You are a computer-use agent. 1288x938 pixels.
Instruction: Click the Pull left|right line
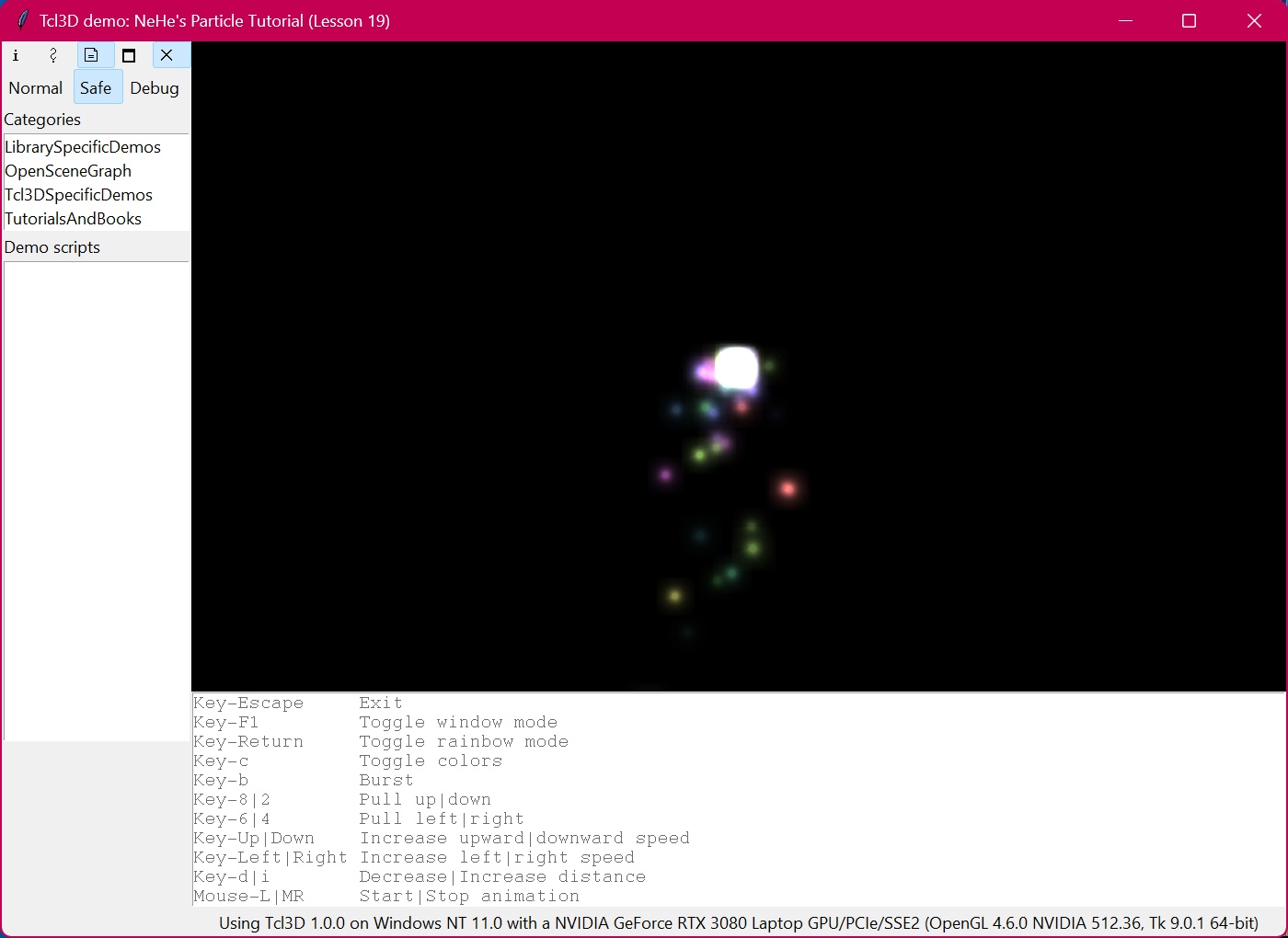click(x=359, y=818)
